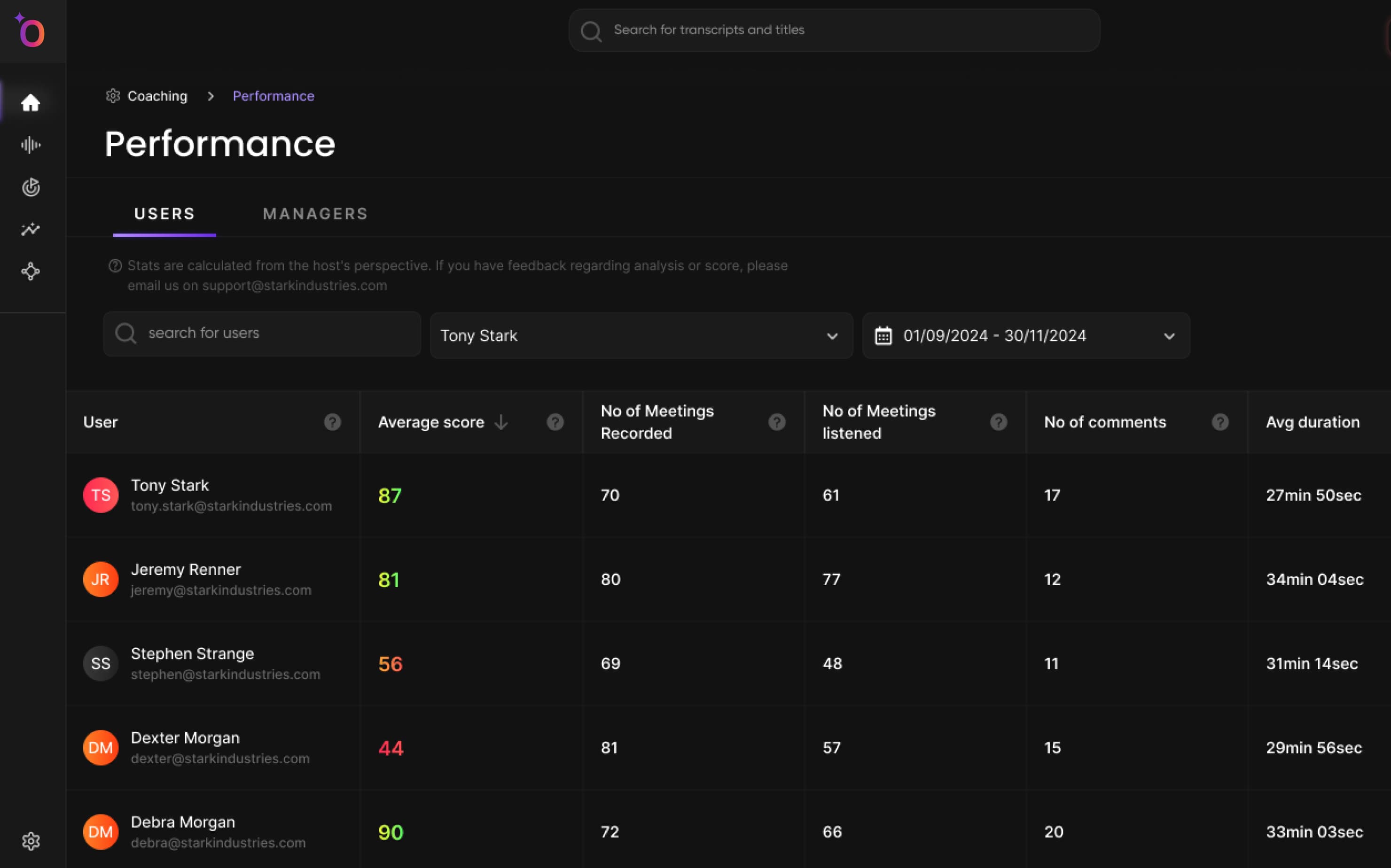This screenshot has height=868, width=1391.
Task: Open the target goals sidebar icon
Action: [31, 187]
